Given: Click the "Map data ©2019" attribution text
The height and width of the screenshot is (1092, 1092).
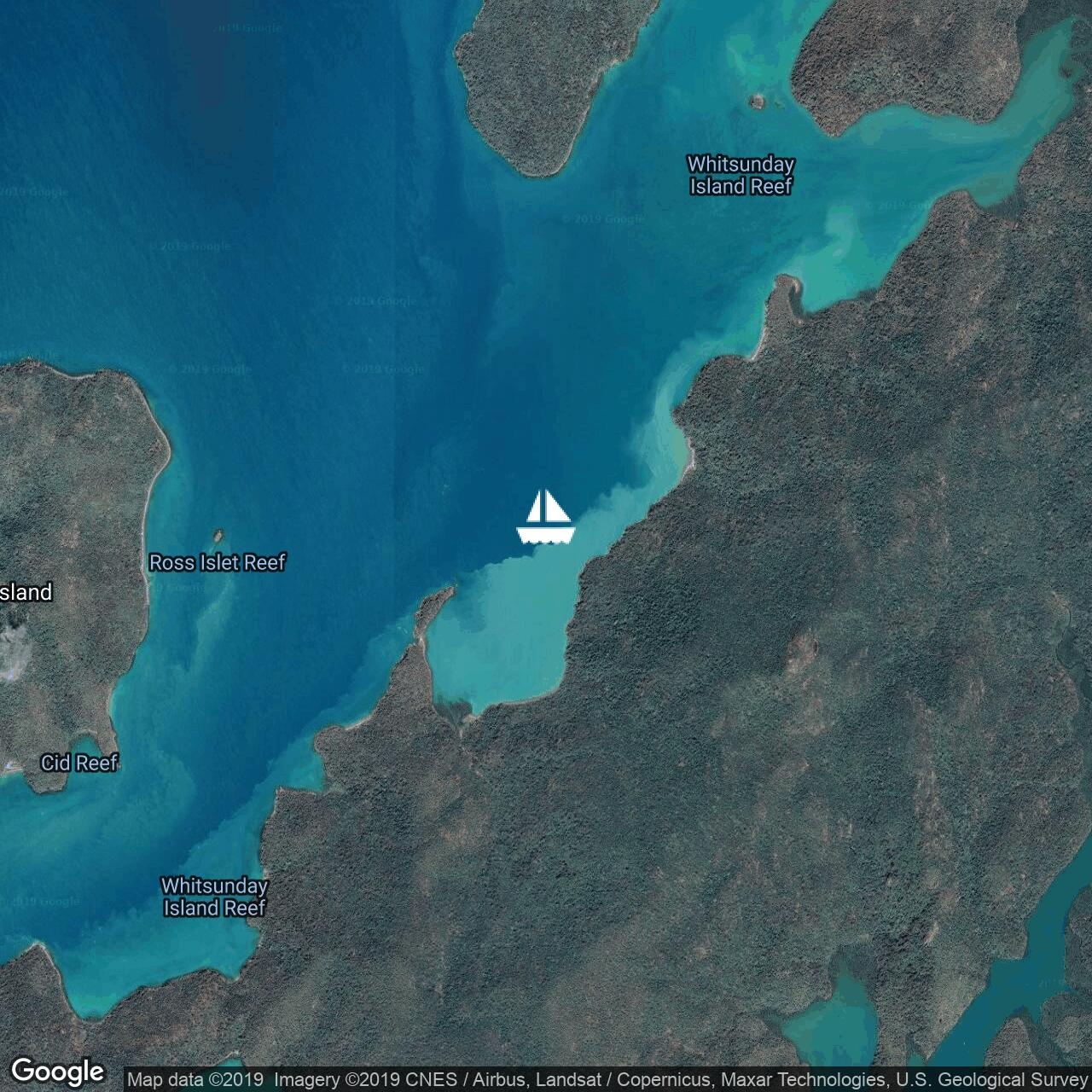Looking at the screenshot, I should pos(195,1080).
